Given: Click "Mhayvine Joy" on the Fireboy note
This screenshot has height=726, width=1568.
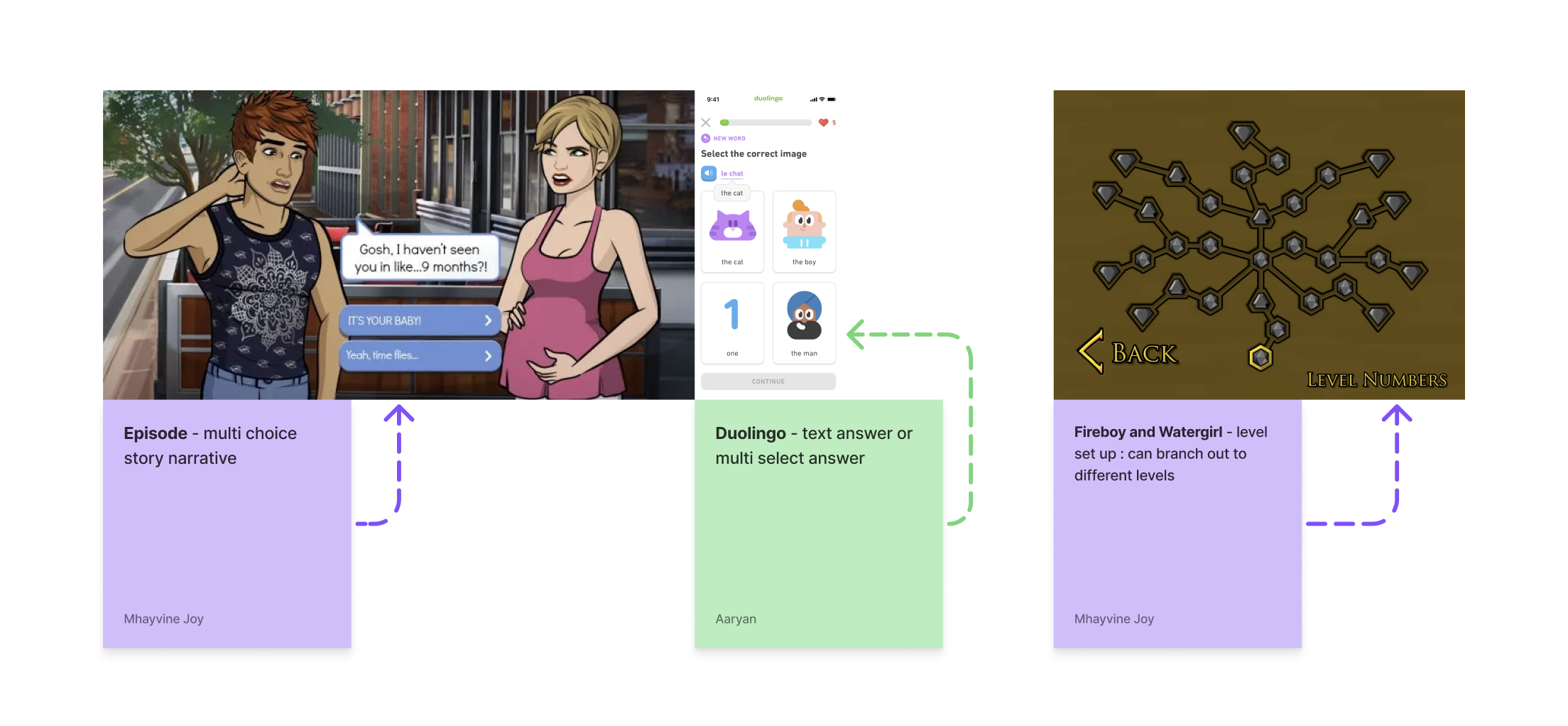Looking at the screenshot, I should (x=1114, y=619).
